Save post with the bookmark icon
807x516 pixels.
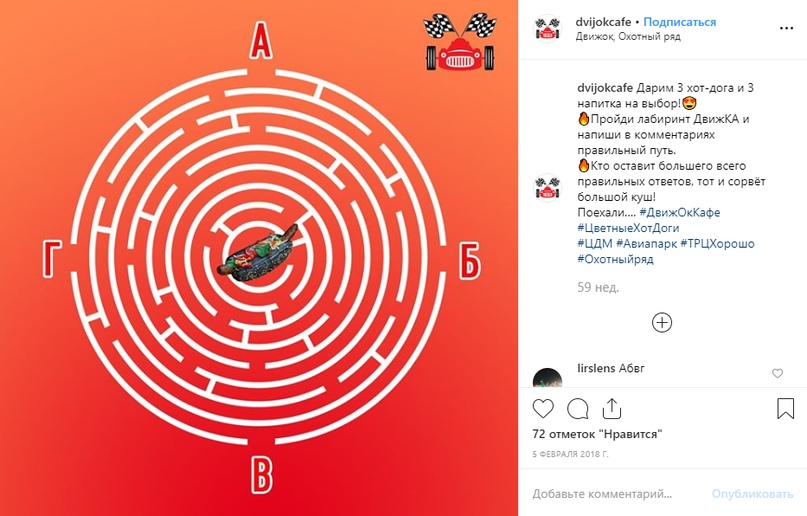click(x=785, y=408)
